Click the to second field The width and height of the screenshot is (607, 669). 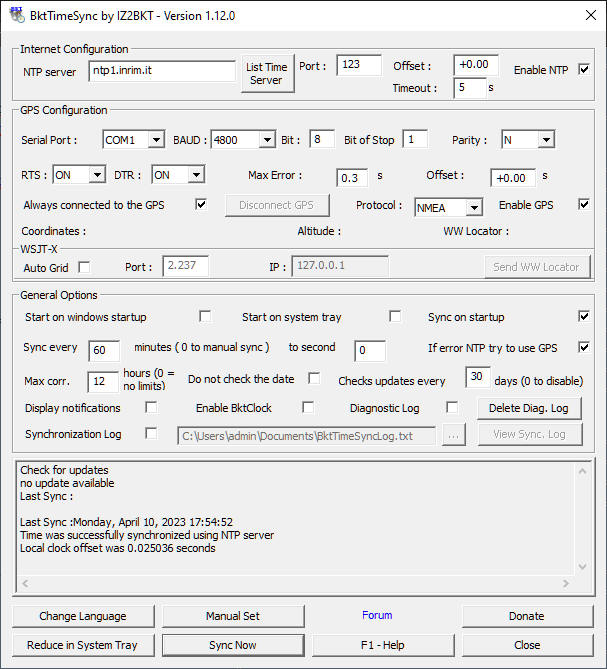[370, 350]
